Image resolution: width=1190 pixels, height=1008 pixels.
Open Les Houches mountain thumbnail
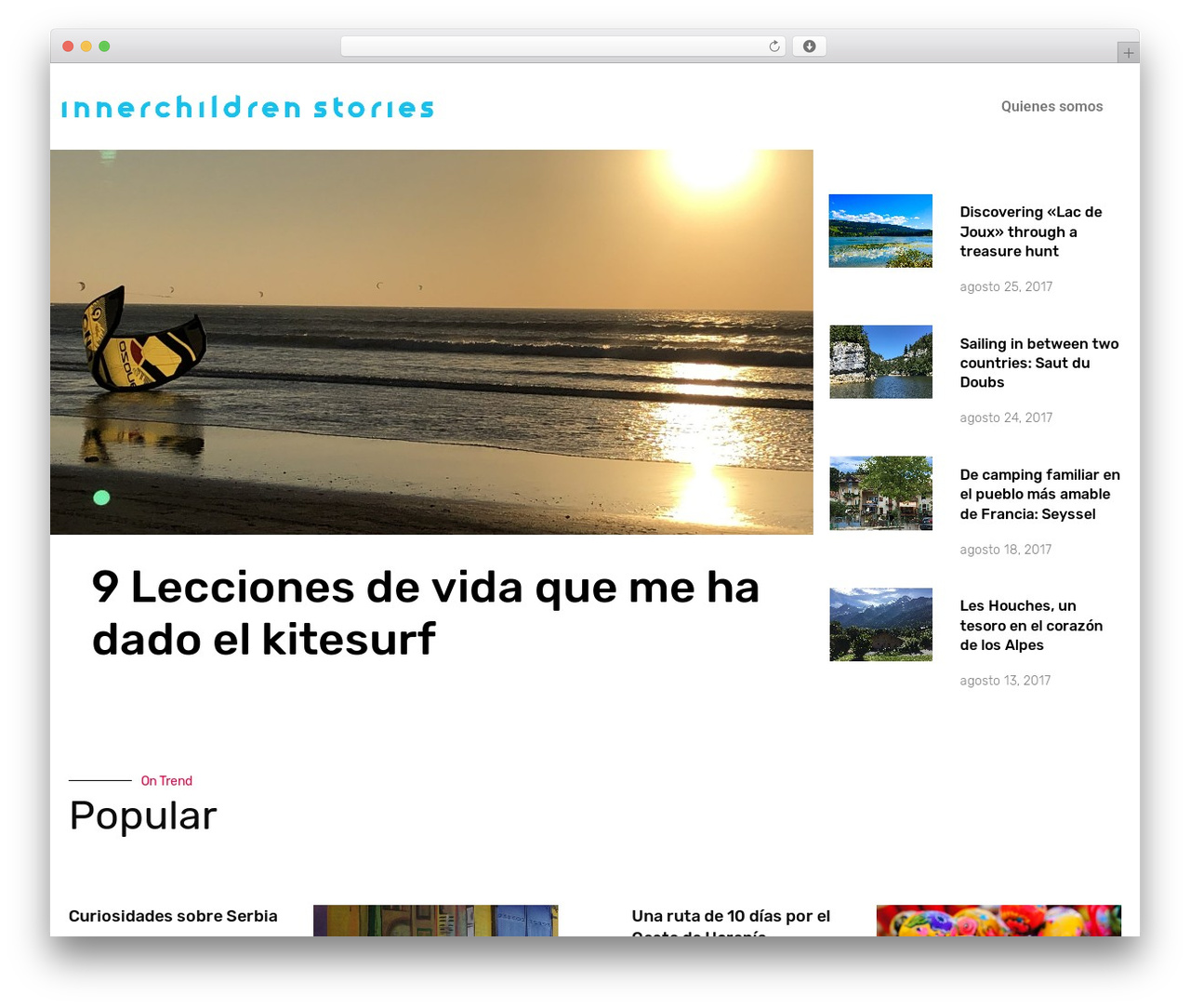click(880, 625)
